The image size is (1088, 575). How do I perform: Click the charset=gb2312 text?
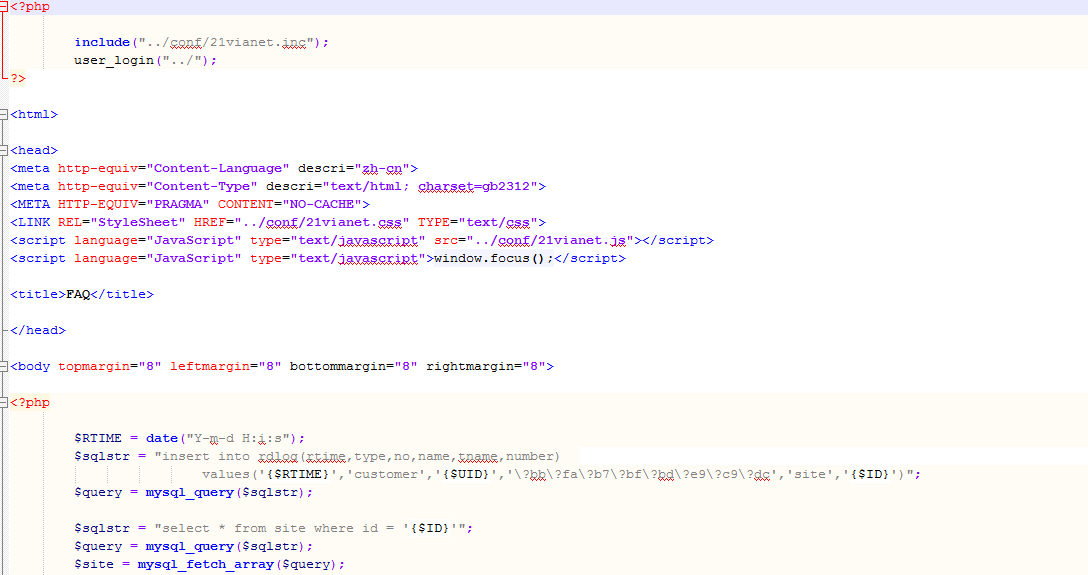coord(474,186)
